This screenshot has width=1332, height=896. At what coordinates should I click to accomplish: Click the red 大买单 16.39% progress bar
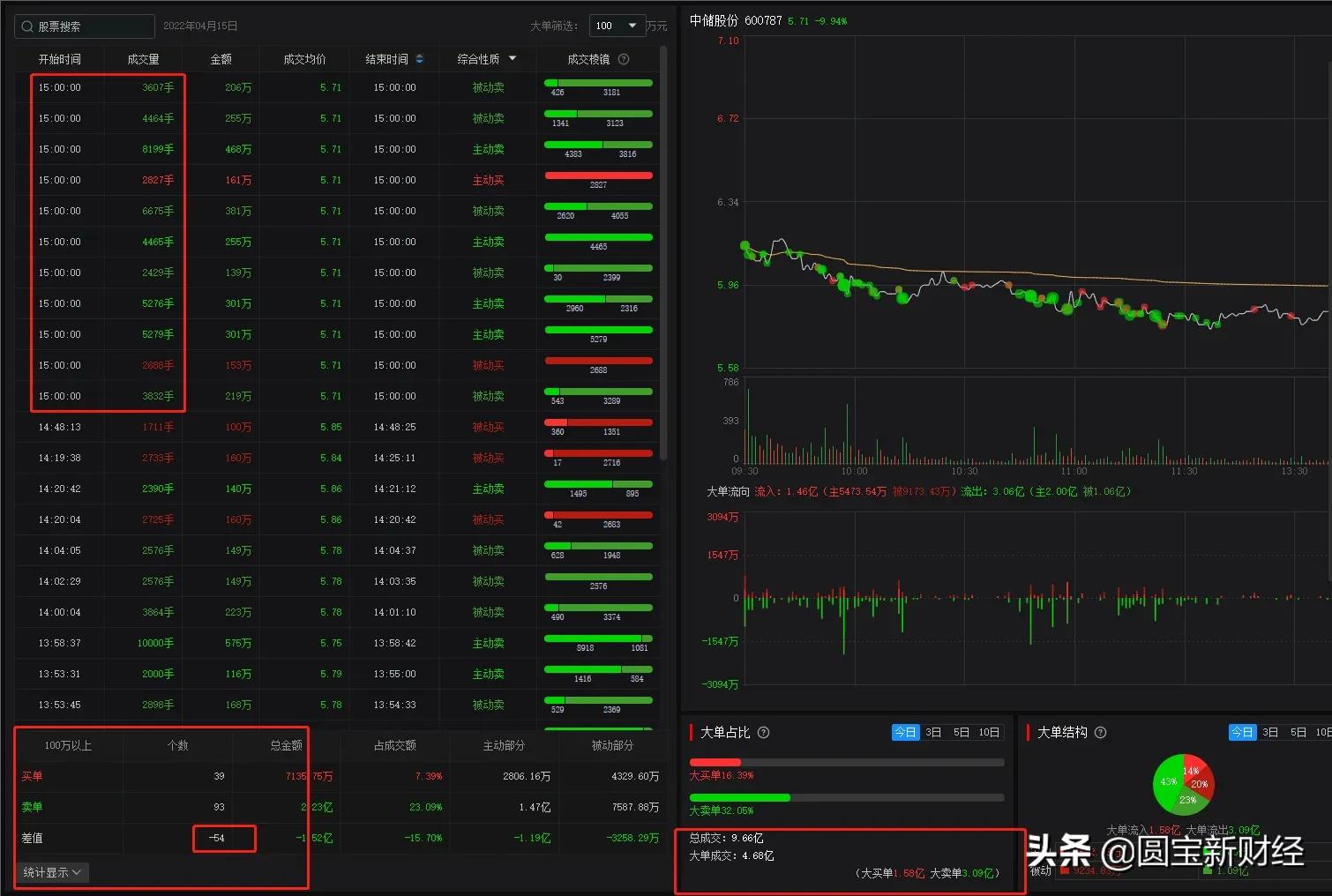[715, 762]
